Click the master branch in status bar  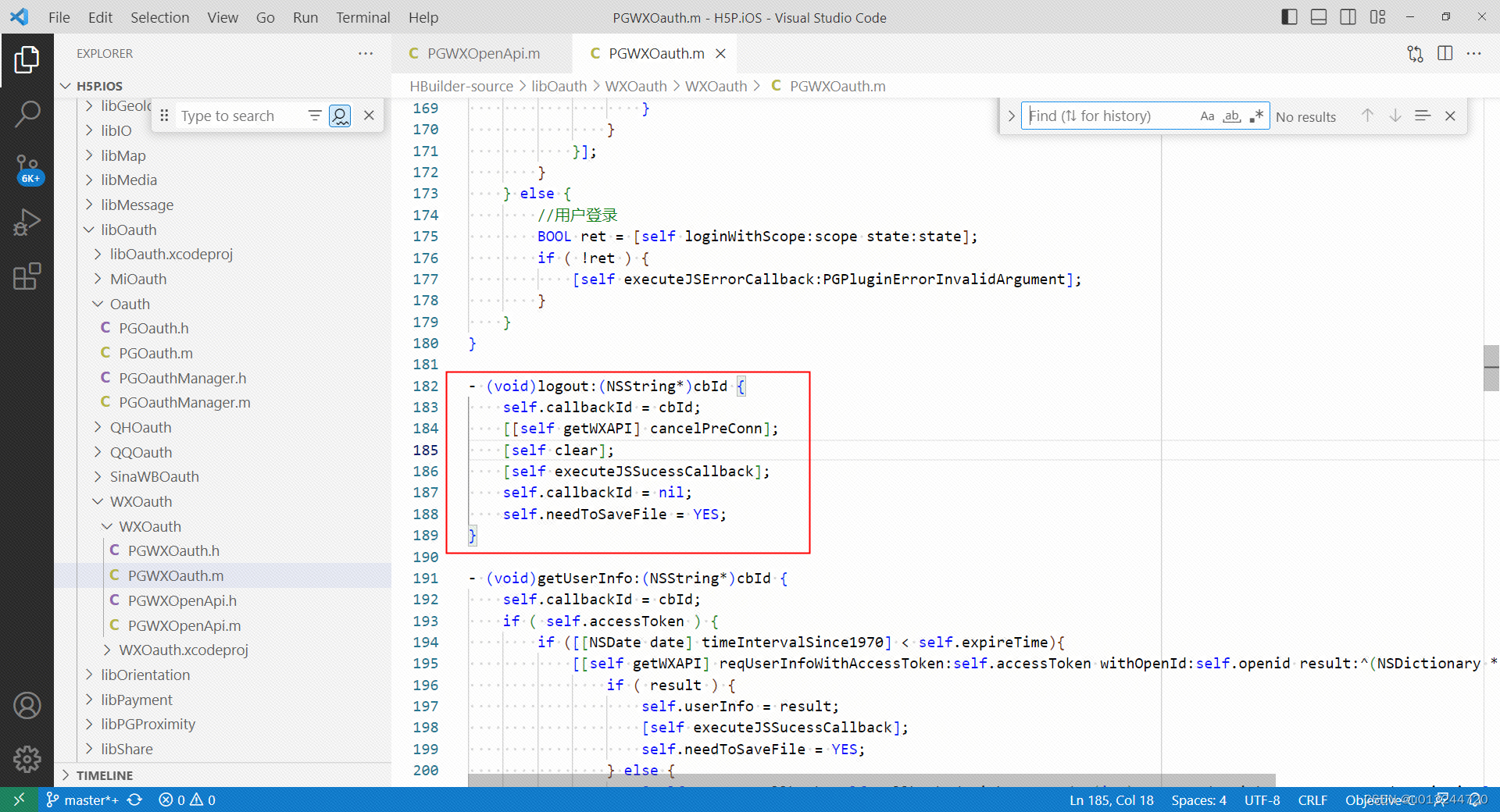(82, 800)
